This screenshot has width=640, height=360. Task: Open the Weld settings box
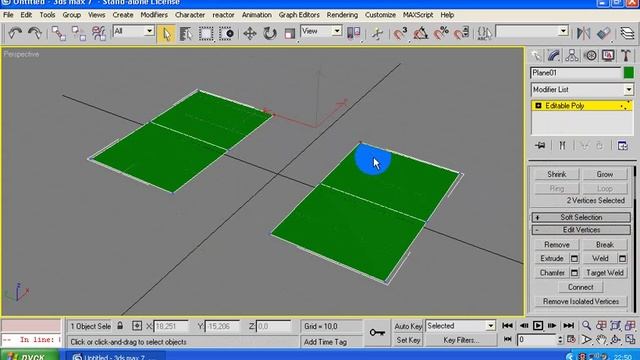click(622, 258)
